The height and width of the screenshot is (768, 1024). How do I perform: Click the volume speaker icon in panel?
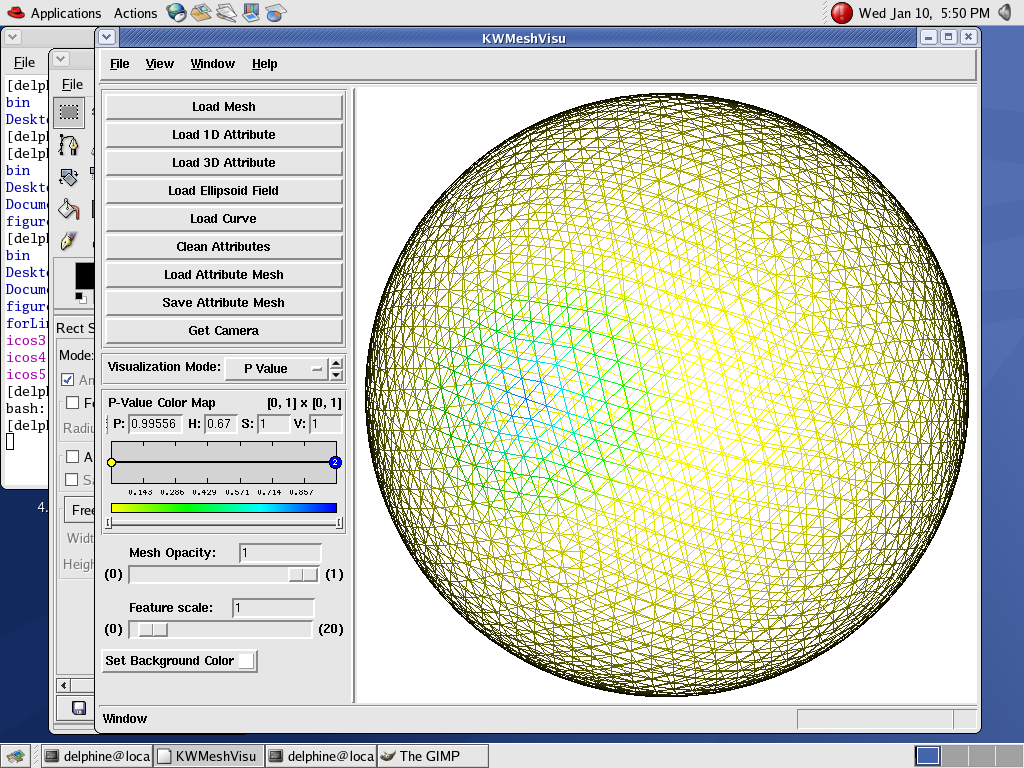(1006, 13)
